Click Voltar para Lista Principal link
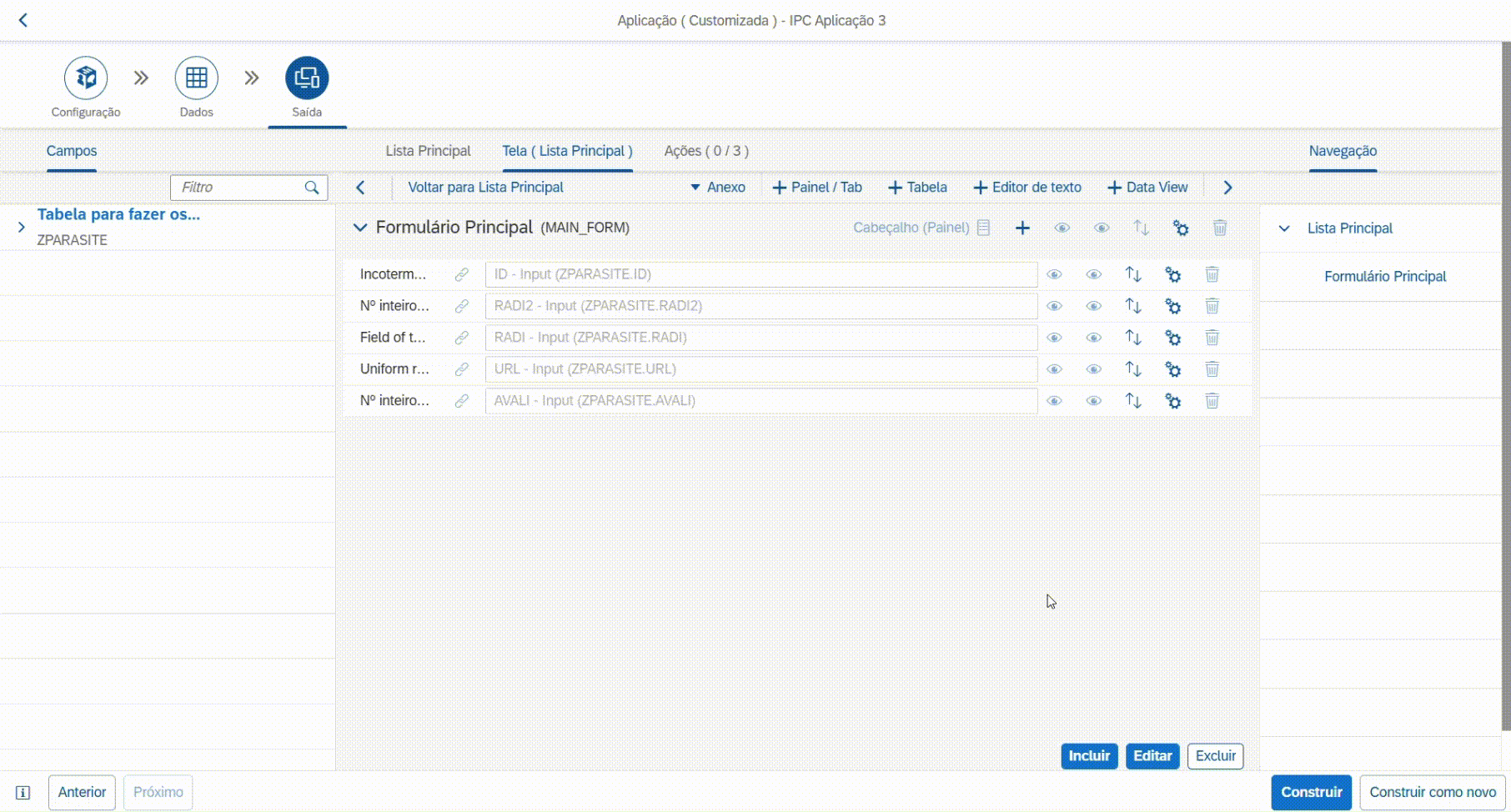The height and width of the screenshot is (812, 1511). click(485, 188)
